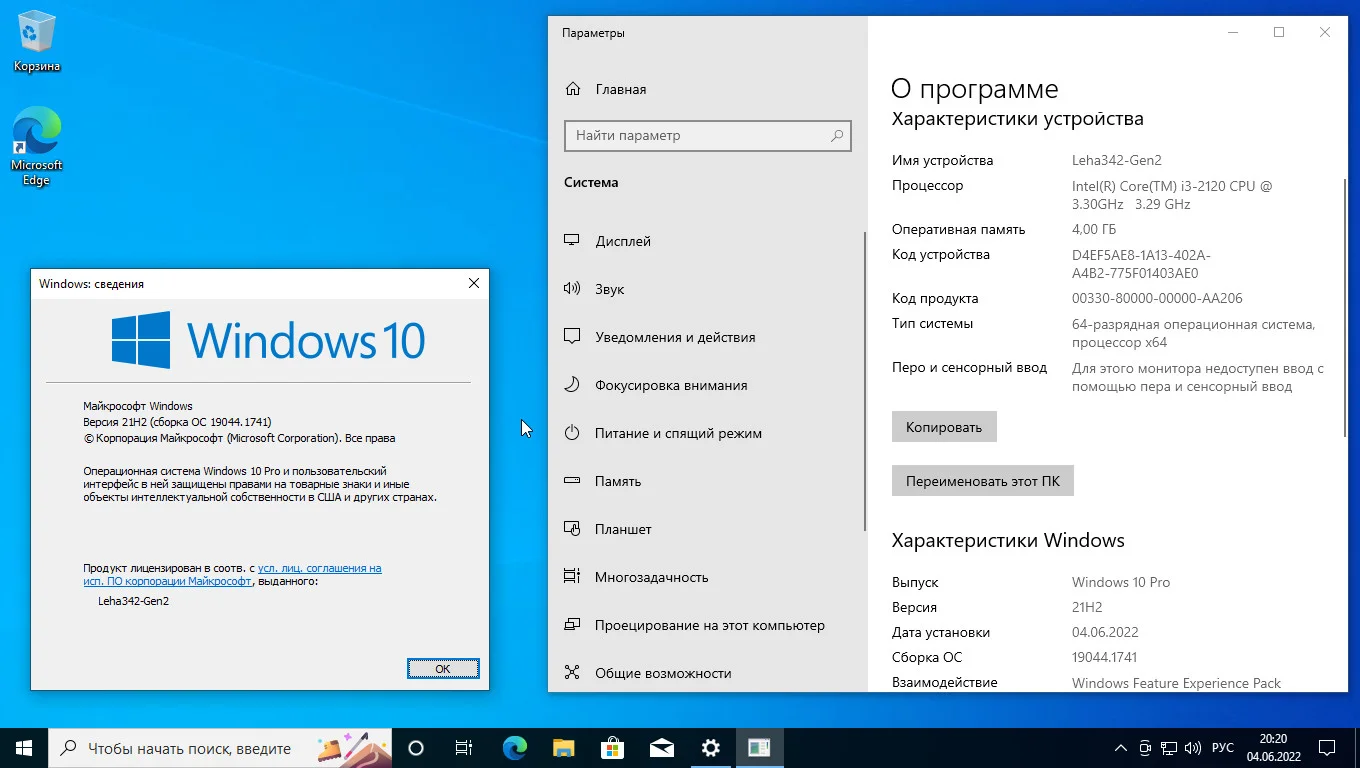Click the device name Leha342-Gen2 in Settings
The height and width of the screenshot is (768, 1360).
[1116, 160]
